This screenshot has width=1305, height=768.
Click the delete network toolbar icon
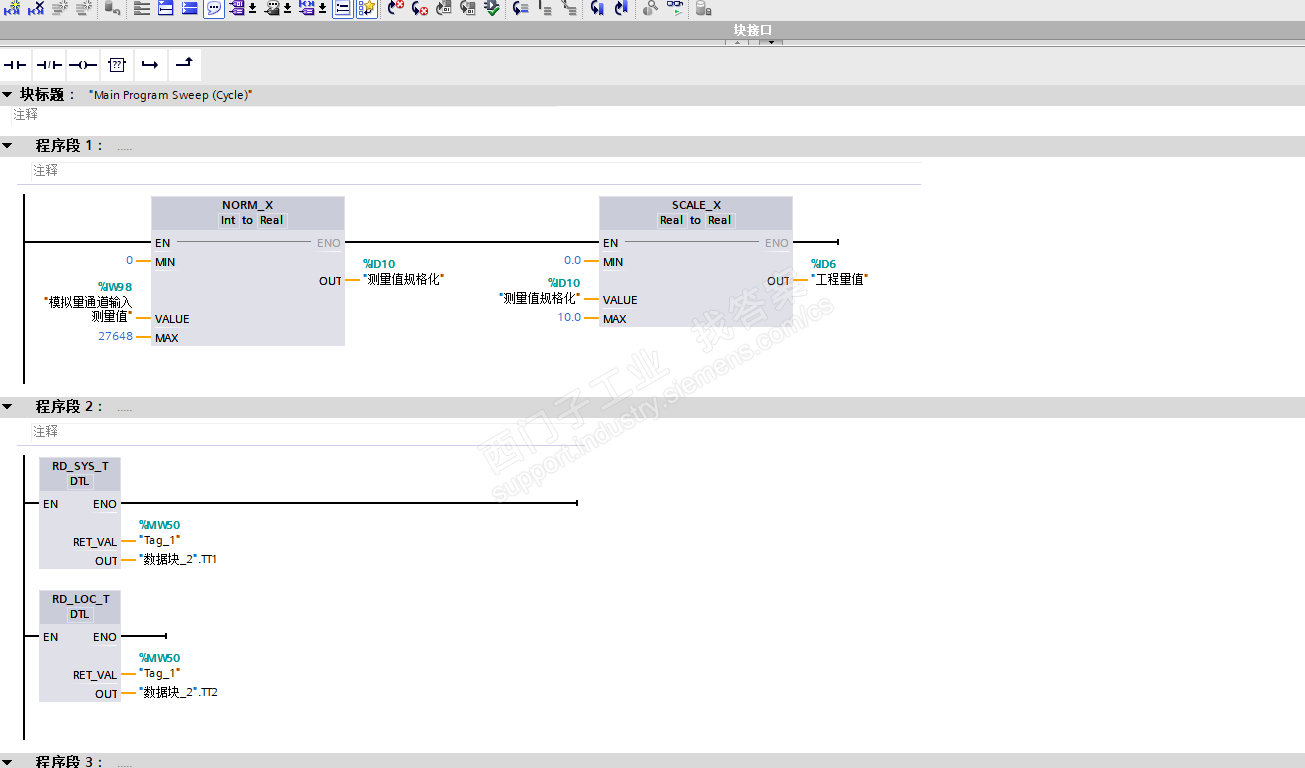(x=36, y=8)
